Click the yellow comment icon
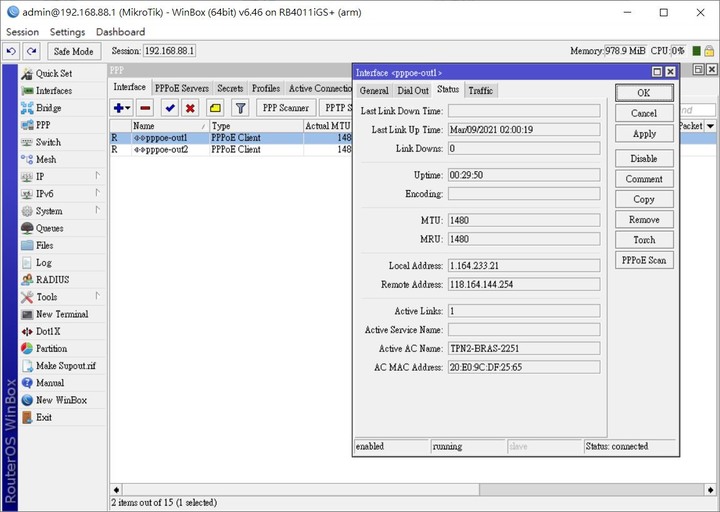Viewport: 720px width, 512px height. (215, 108)
